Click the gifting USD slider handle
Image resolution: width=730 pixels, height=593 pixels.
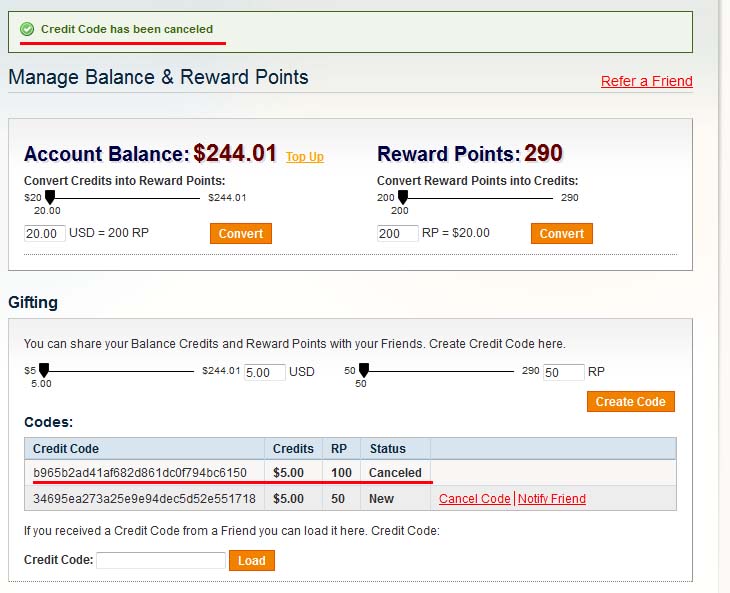click(42, 370)
